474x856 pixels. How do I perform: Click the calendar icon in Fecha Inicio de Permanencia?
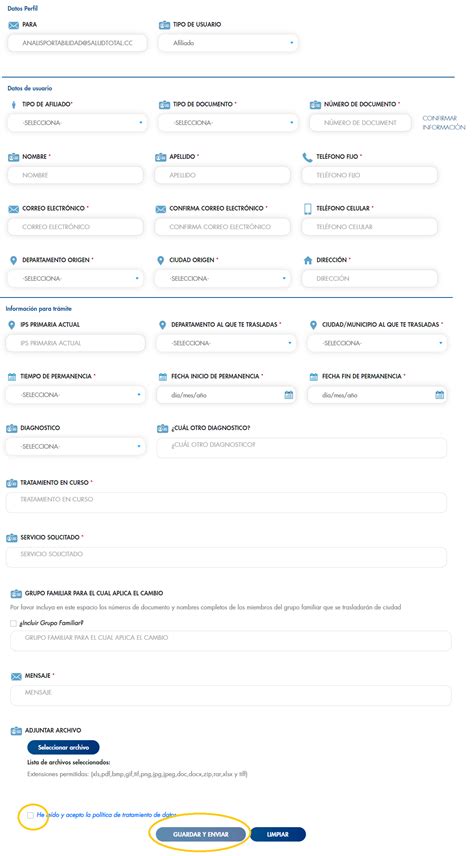[x=289, y=395]
